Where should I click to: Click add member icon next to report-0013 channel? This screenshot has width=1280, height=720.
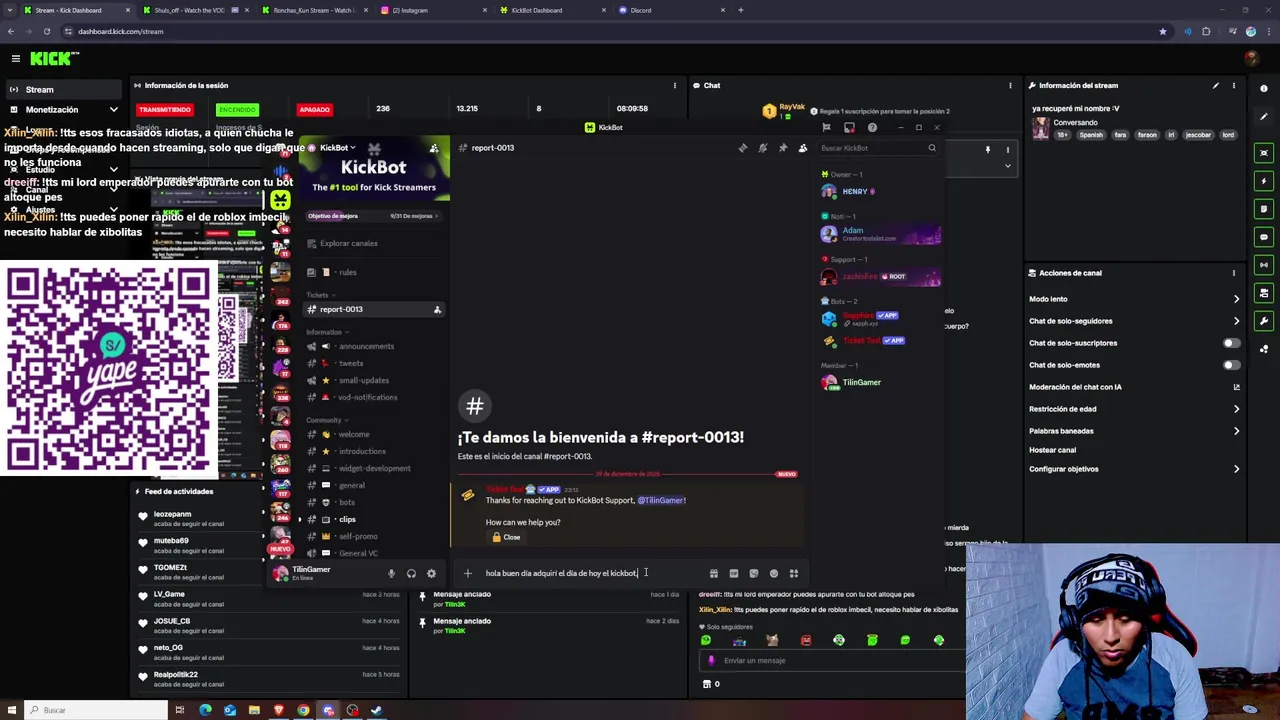tap(437, 309)
